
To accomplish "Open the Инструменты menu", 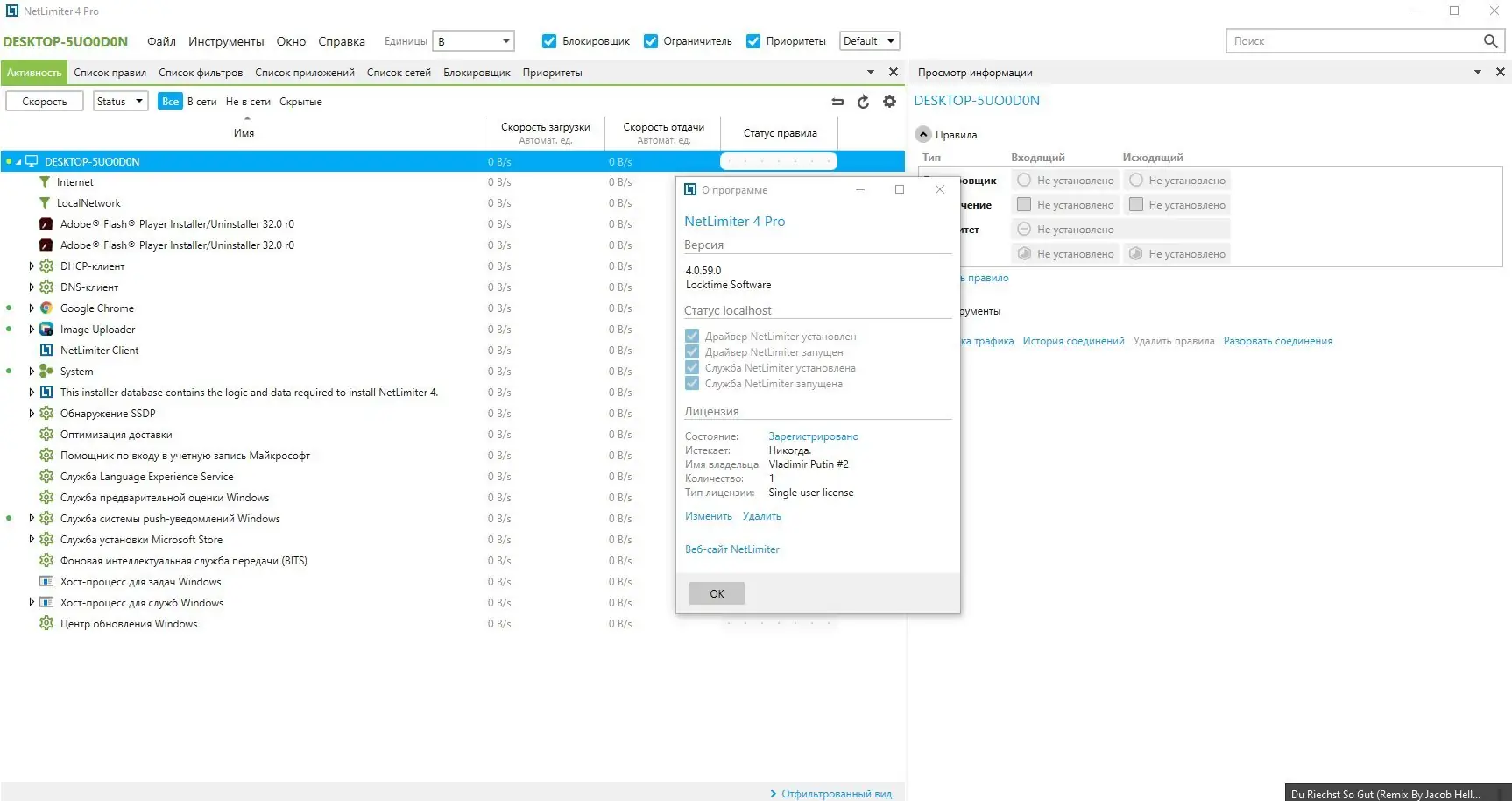I will tap(225, 40).
